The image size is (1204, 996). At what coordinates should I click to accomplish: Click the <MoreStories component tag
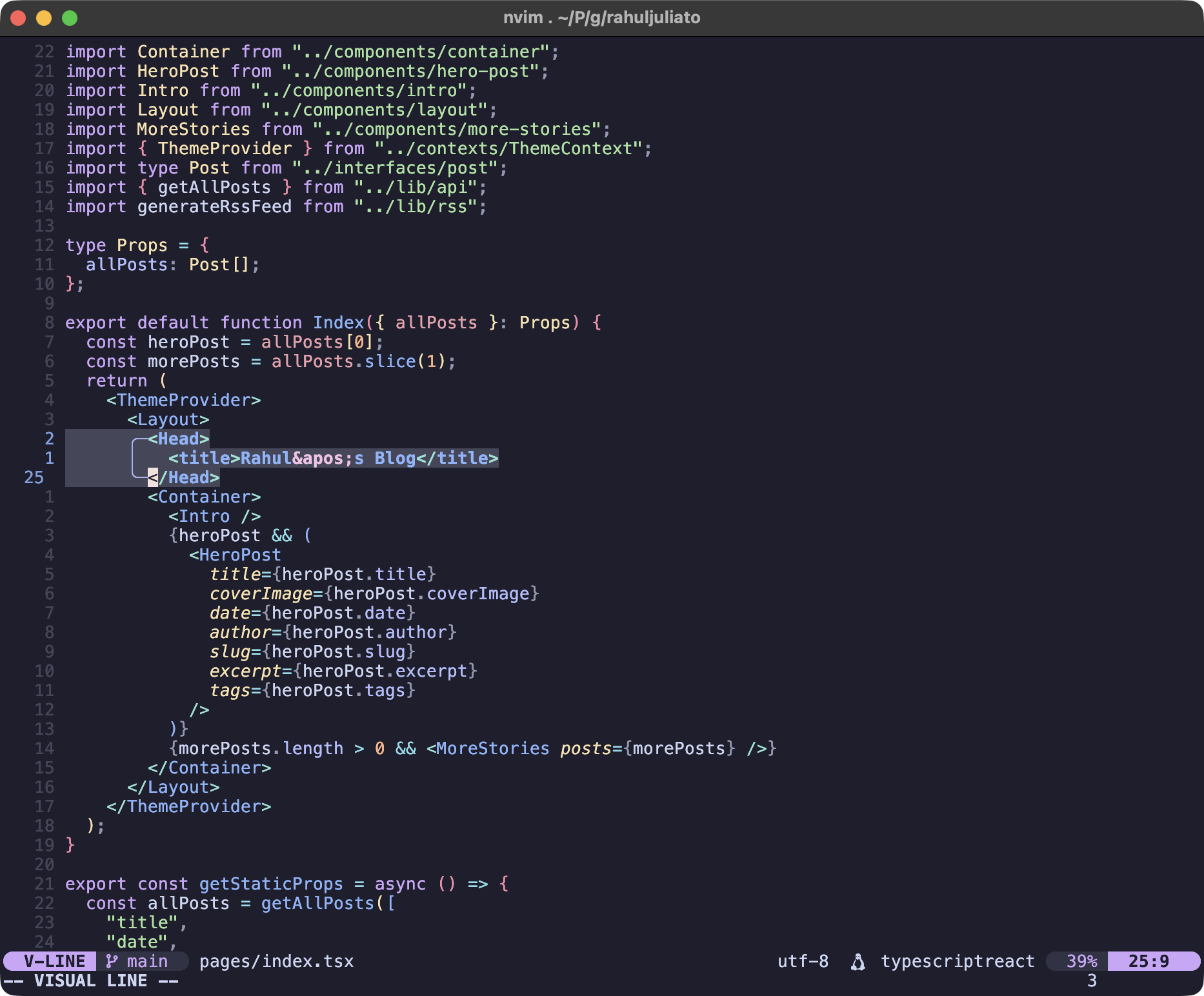click(x=488, y=748)
